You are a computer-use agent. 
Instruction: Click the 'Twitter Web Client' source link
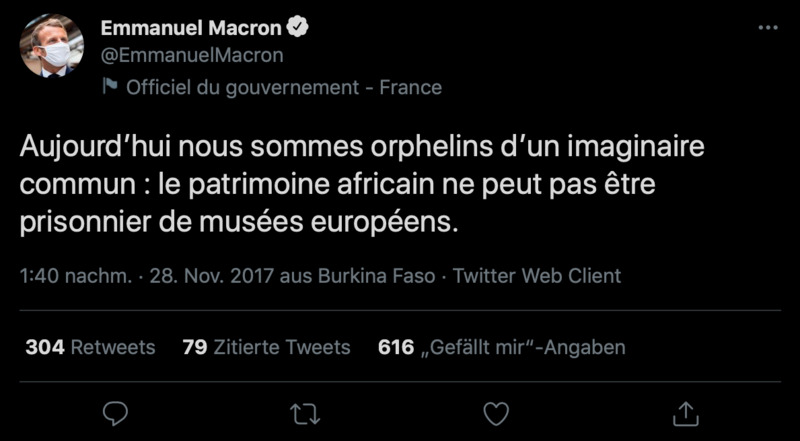click(537, 276)
